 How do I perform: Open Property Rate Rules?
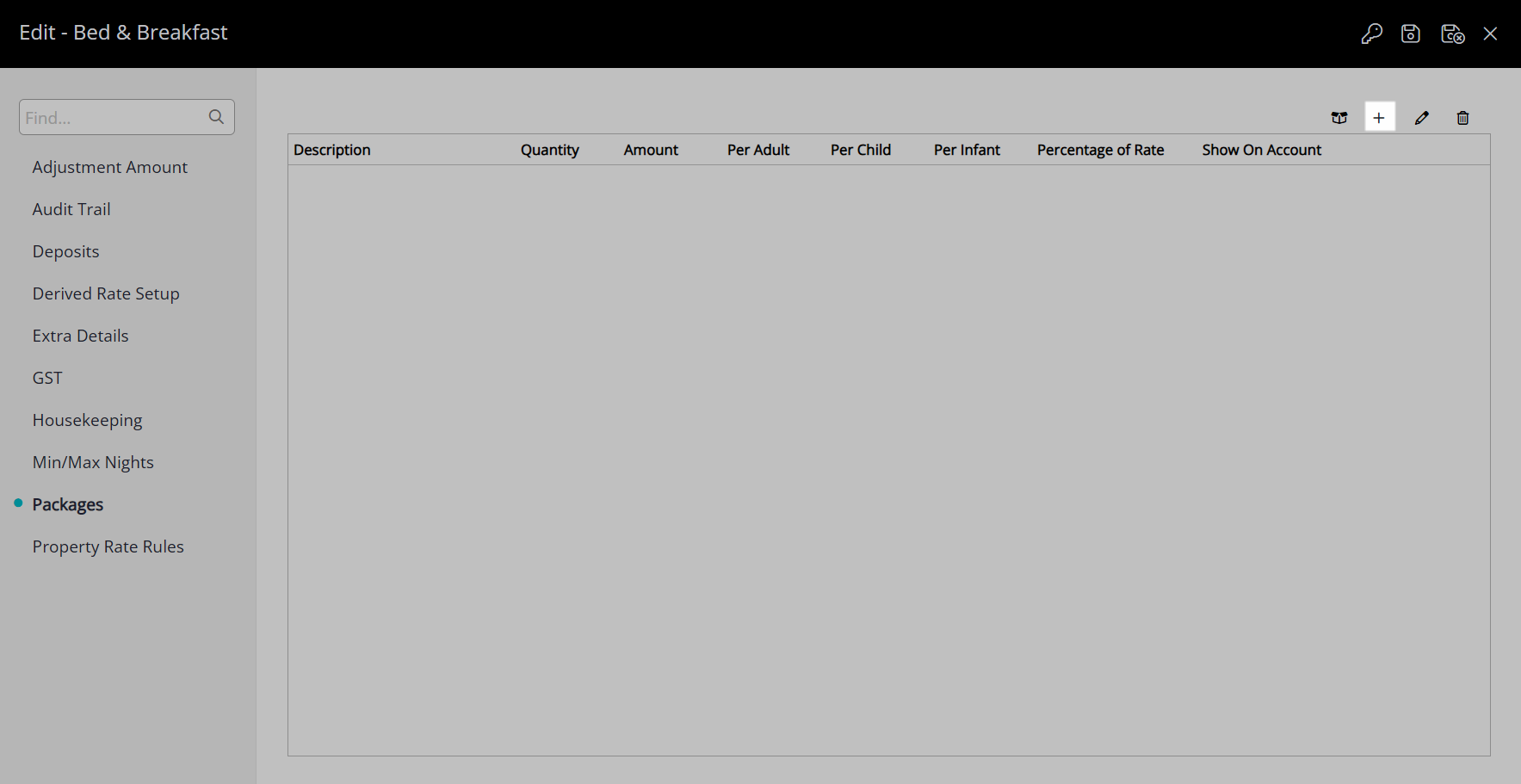(x=108, y=546)
